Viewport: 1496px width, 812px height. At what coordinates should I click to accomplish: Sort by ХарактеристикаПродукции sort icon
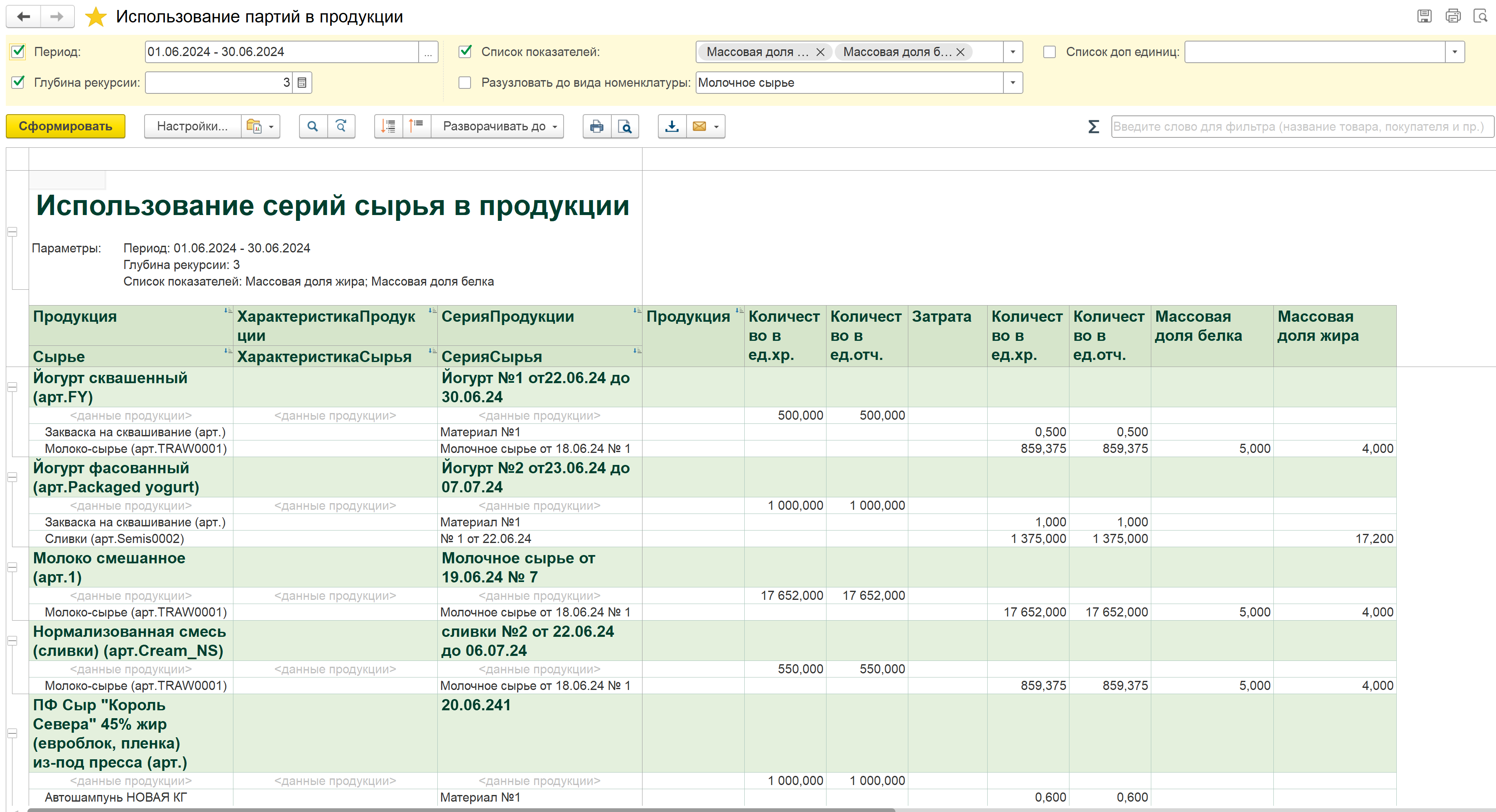click(x=433, y=311)
